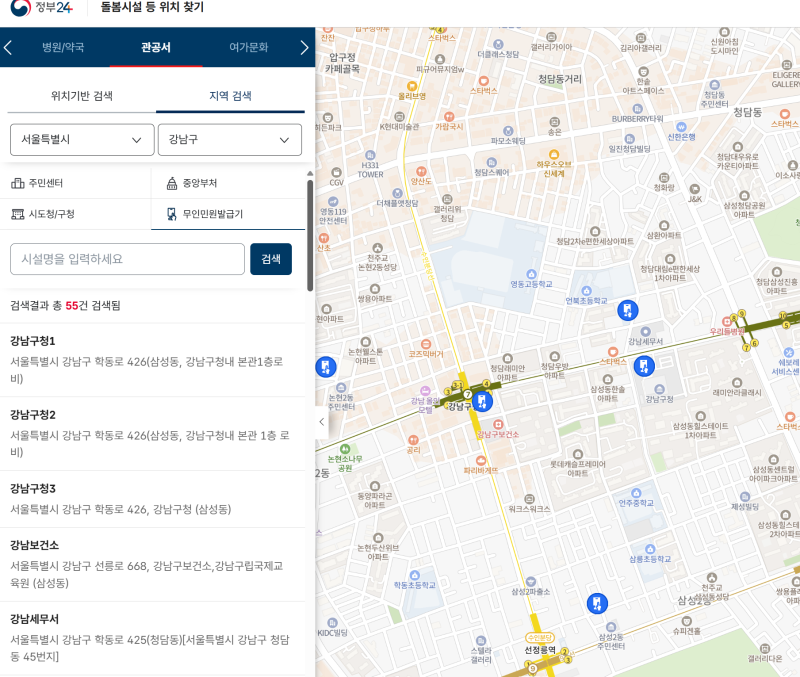Click the results list scrollbar thumb
Screen dimensions: 800x677
coord(310,235)
